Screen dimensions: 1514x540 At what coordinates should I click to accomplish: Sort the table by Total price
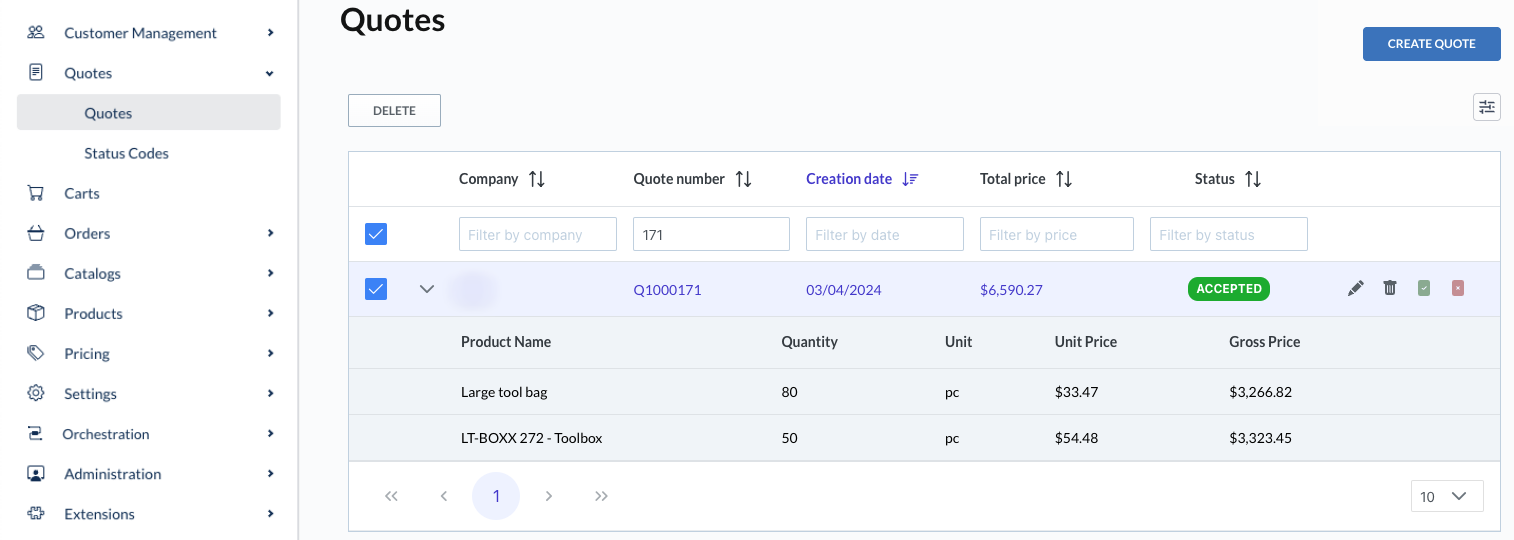click(1064, 179)
